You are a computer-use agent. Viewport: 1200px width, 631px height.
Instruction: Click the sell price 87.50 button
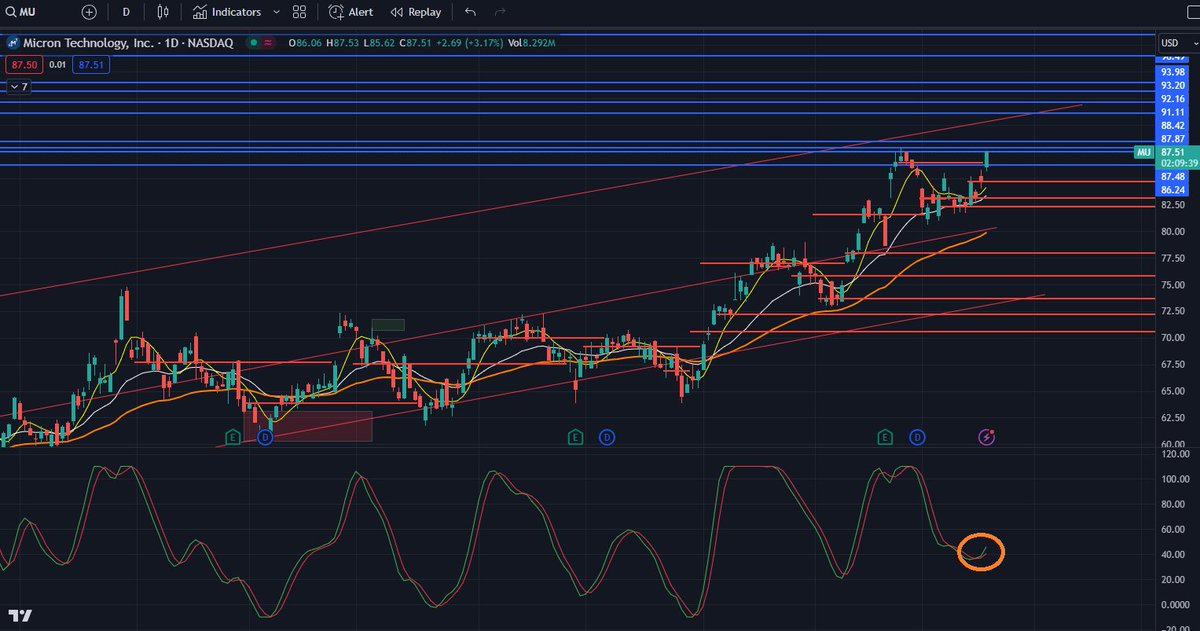(x=22, y=63)
